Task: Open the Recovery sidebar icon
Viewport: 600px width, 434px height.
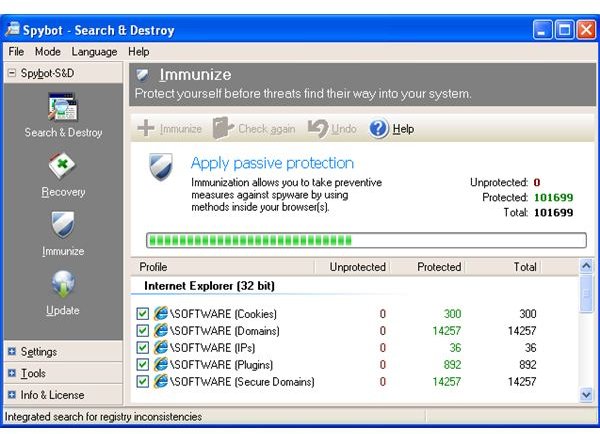Action: coord(63,166)
